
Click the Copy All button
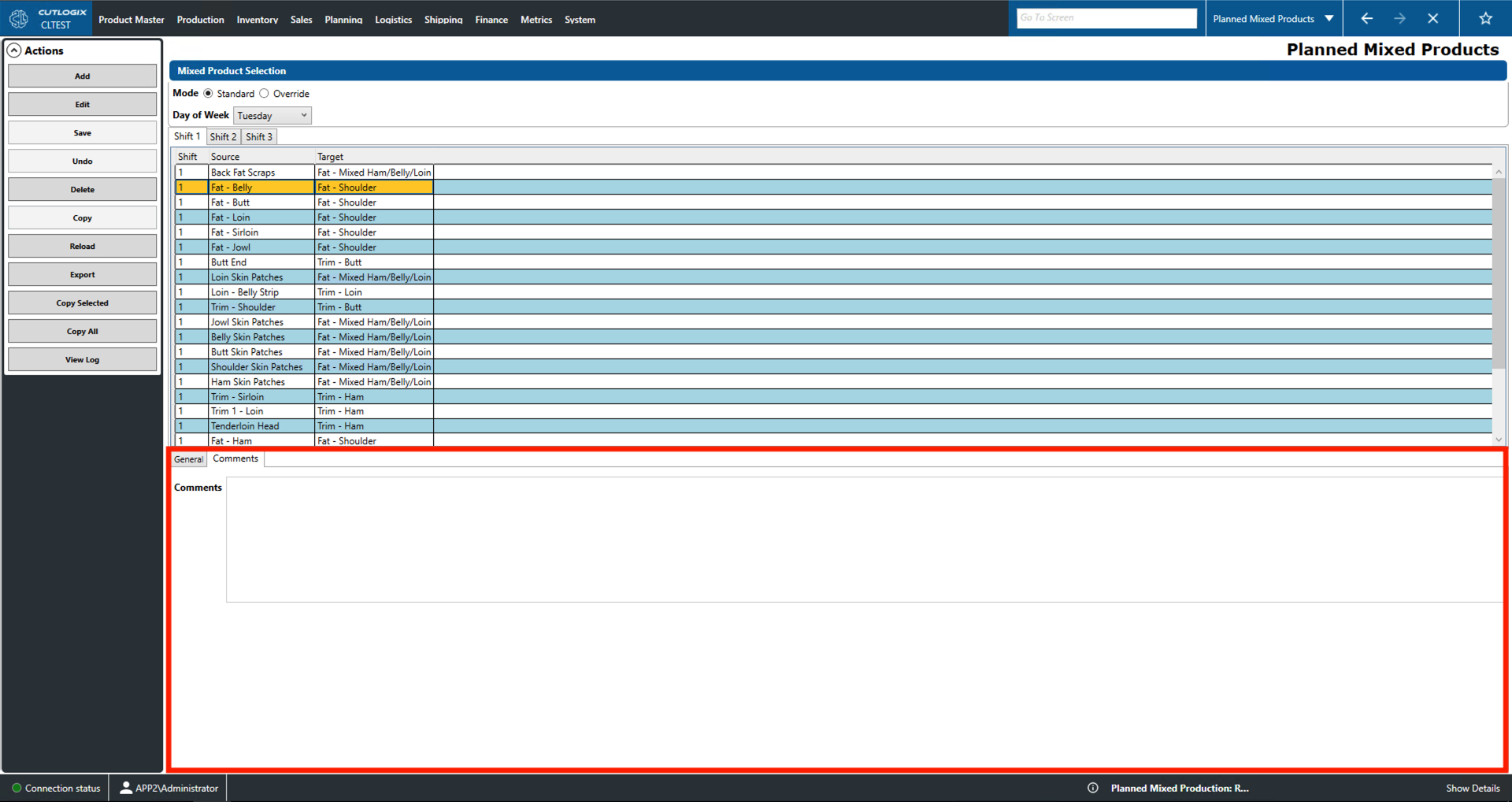[82, 331]
